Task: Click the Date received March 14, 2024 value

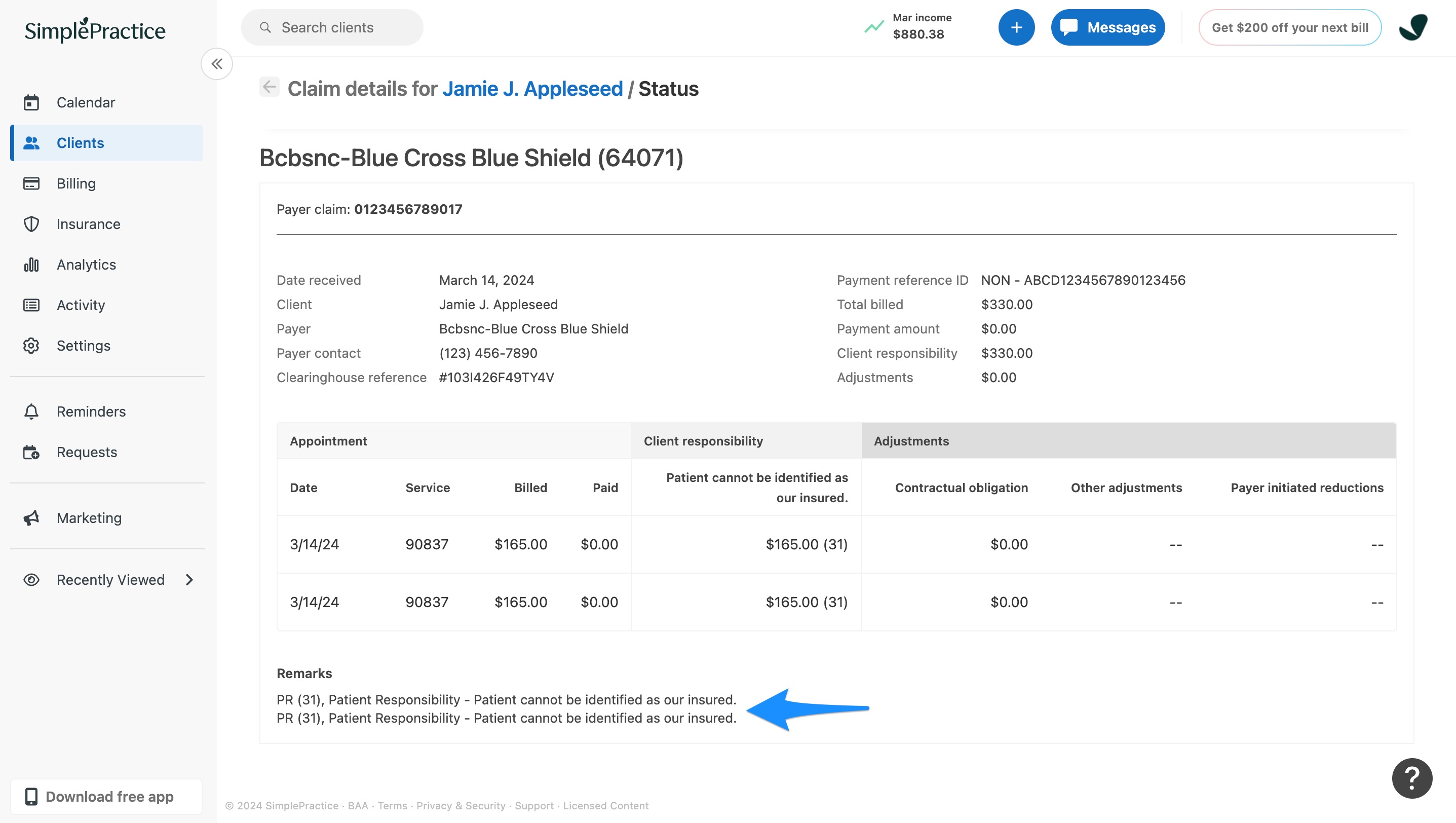Action: click(487, 280)
